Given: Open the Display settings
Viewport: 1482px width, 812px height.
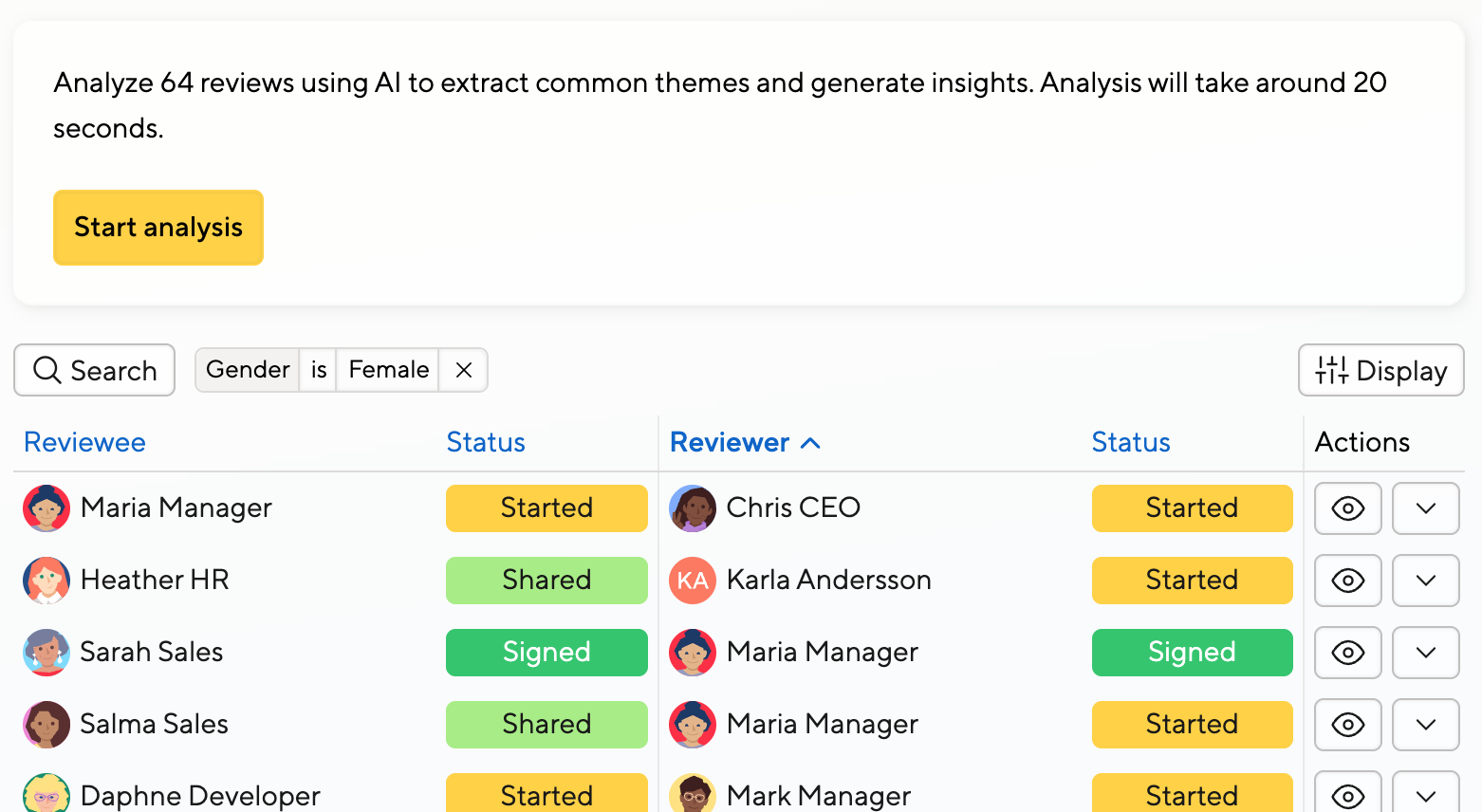Looking at the screenshot, I should click(1380, 370).
